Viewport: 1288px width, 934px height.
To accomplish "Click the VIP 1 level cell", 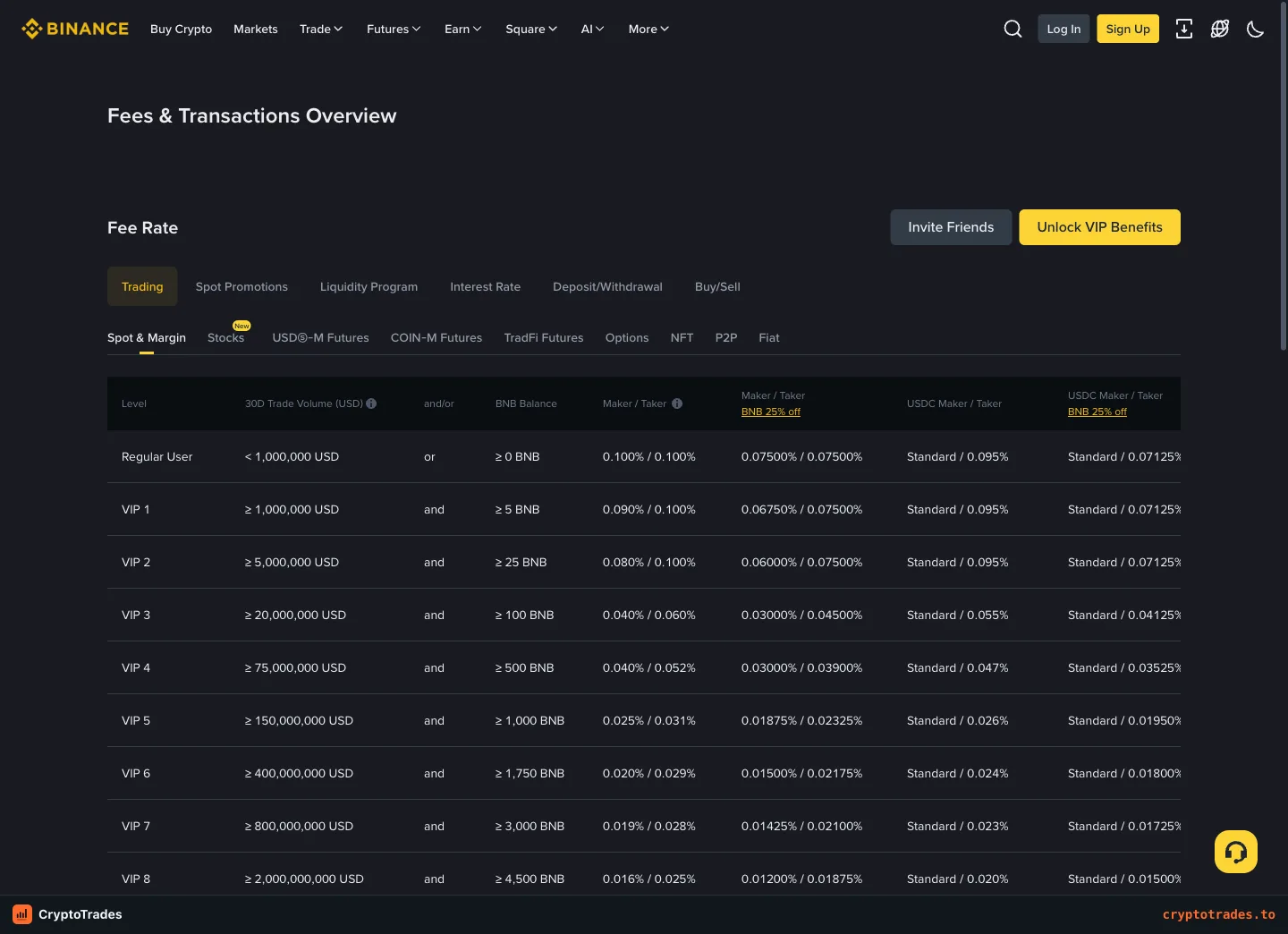I will (x=136, y=509).
